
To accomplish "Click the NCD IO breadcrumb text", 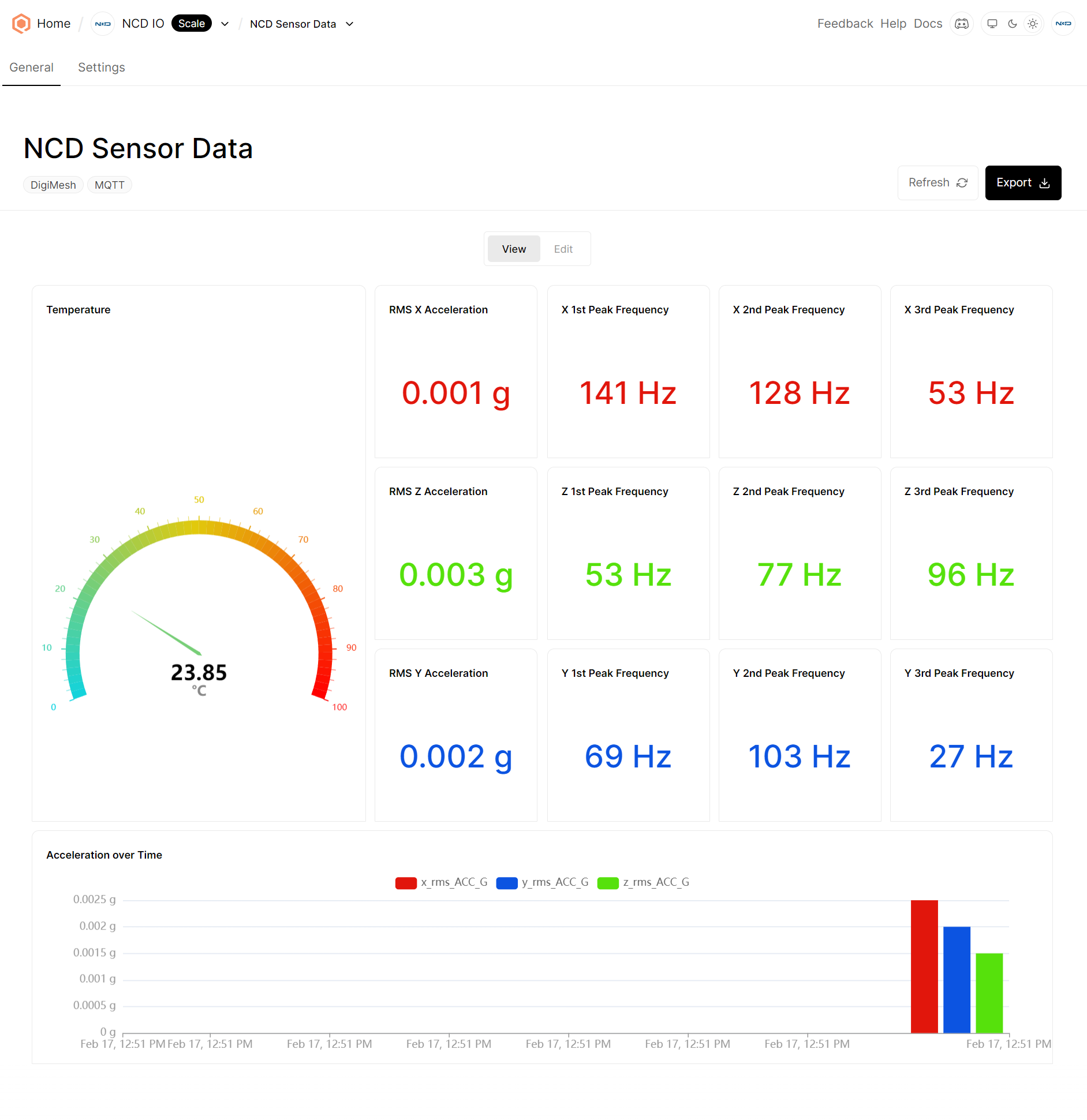I will [x=143, y=24].
